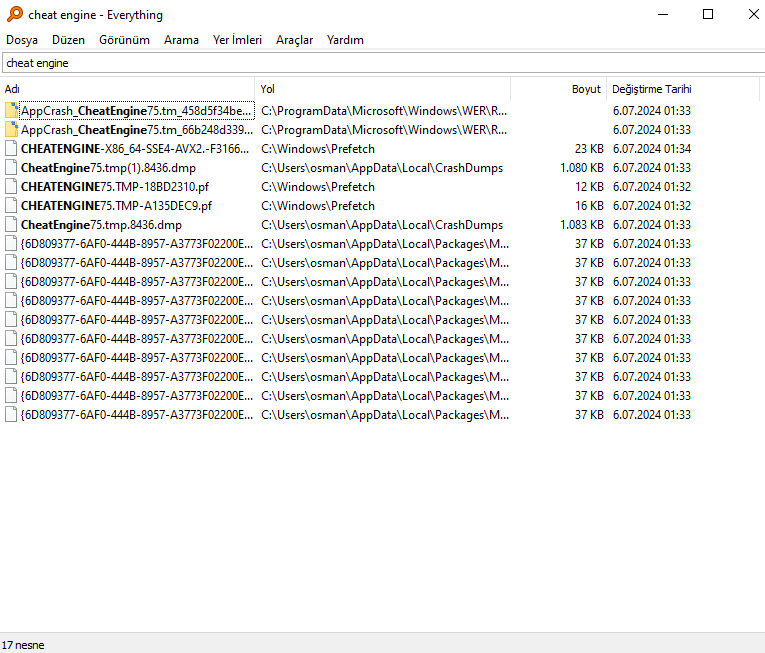Screen dimensions: 765x653
Task: Sort by the Adı column header
Action: [127, 89]
